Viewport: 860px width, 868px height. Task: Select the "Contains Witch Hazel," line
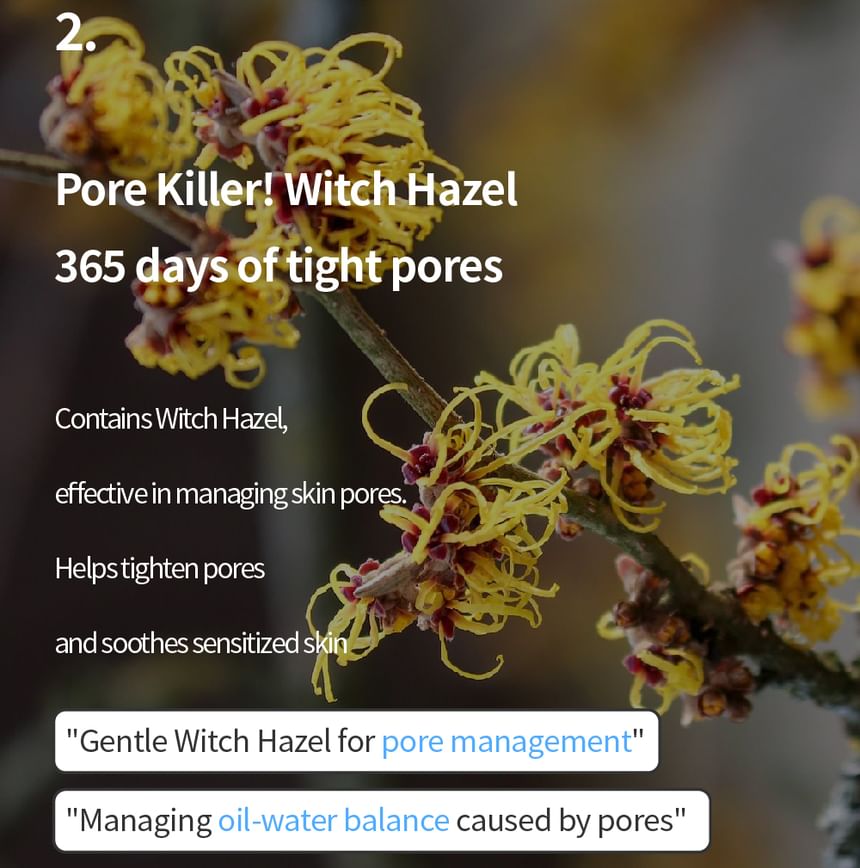point(172,418)
